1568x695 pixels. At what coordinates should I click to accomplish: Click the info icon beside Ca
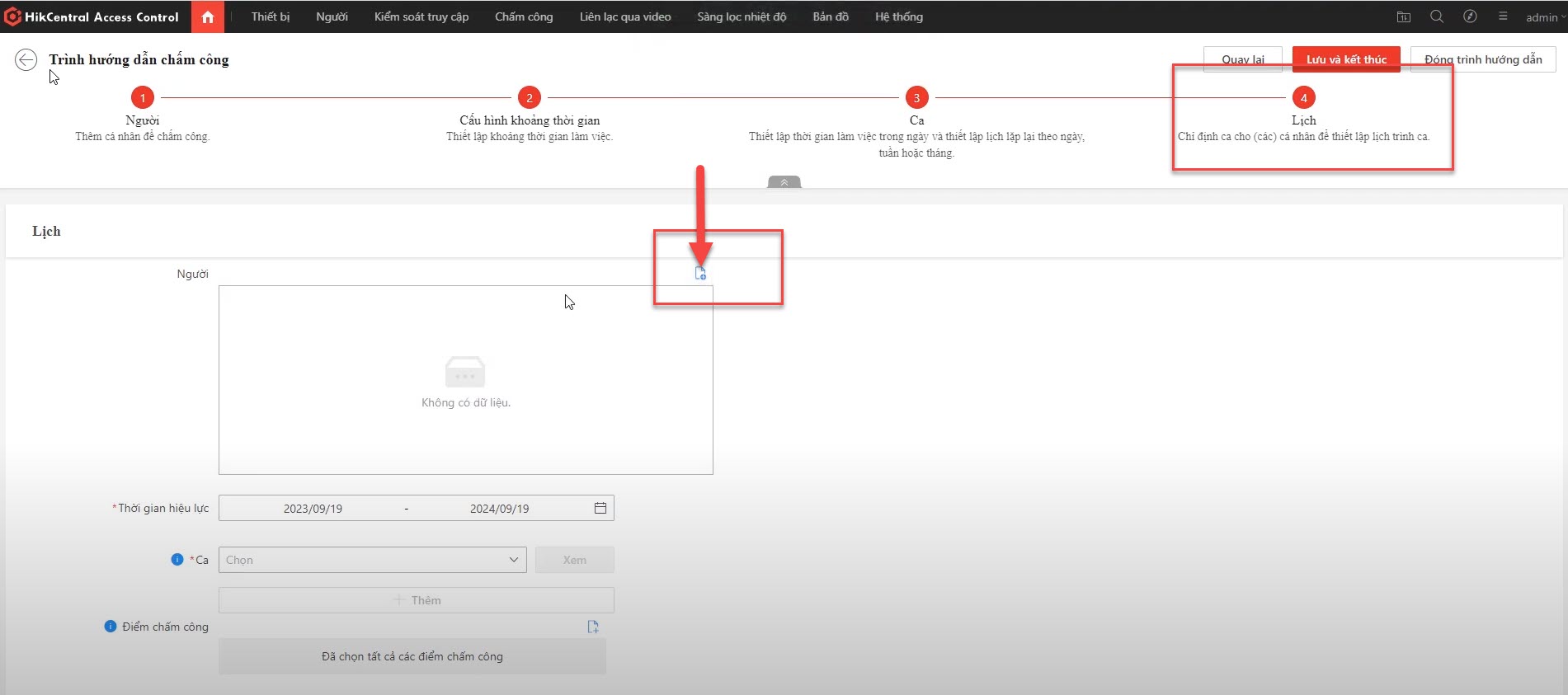point(177,559)
